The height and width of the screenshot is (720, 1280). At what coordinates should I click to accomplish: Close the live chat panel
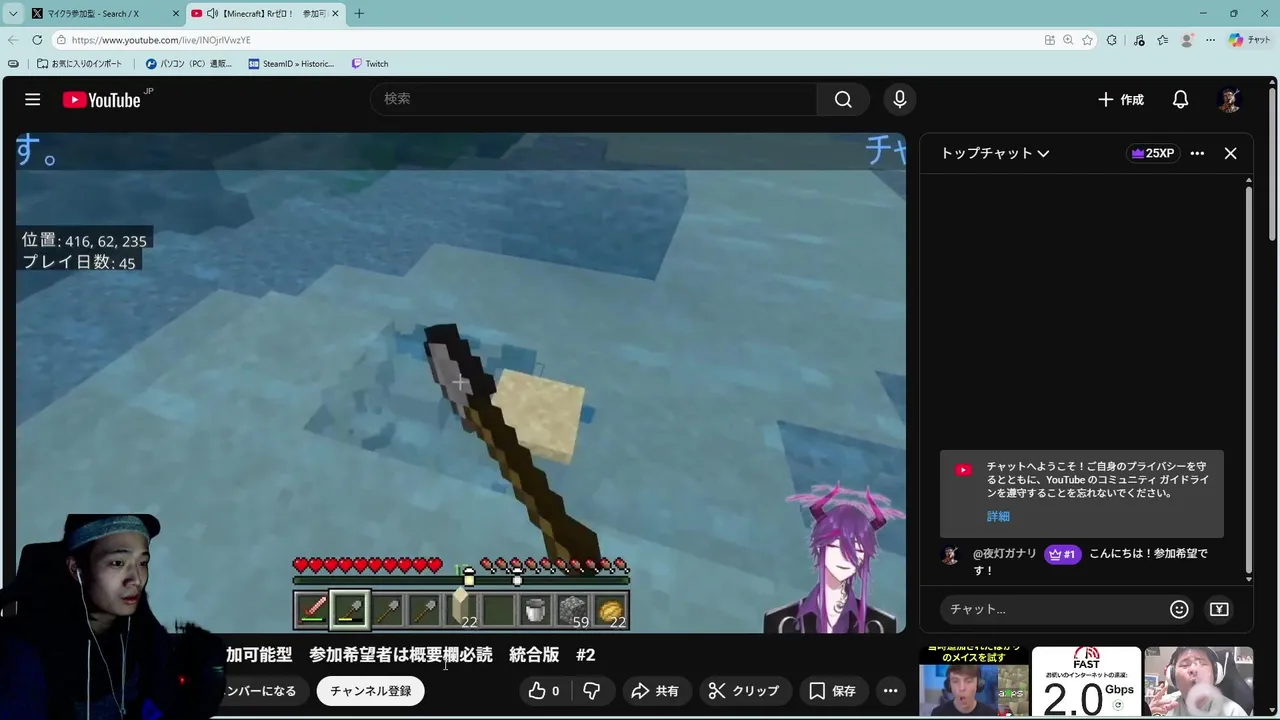(1230, 153)
